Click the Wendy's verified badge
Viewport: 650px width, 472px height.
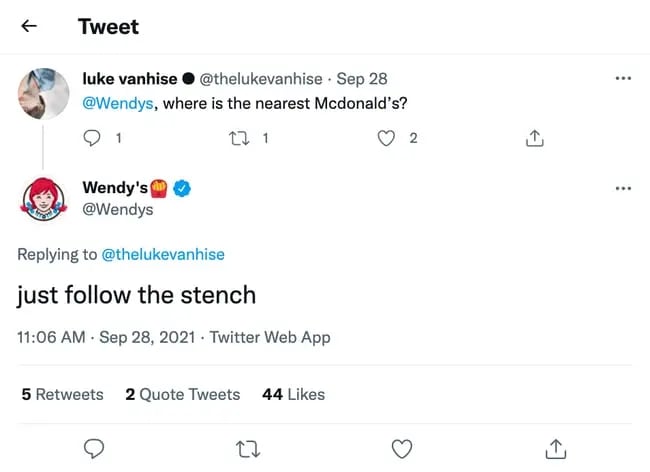pos(183,188)
